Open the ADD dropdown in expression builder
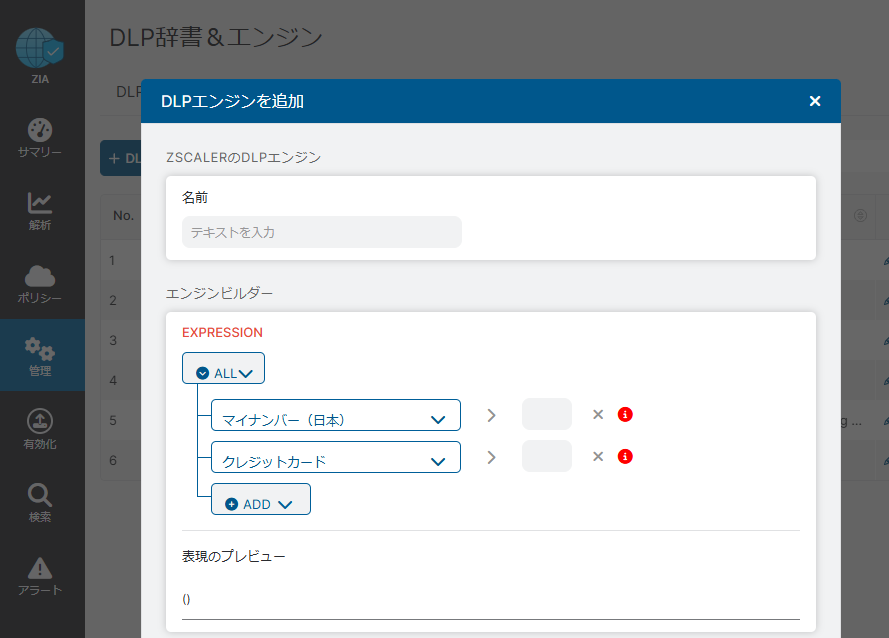 coord(261,499)
